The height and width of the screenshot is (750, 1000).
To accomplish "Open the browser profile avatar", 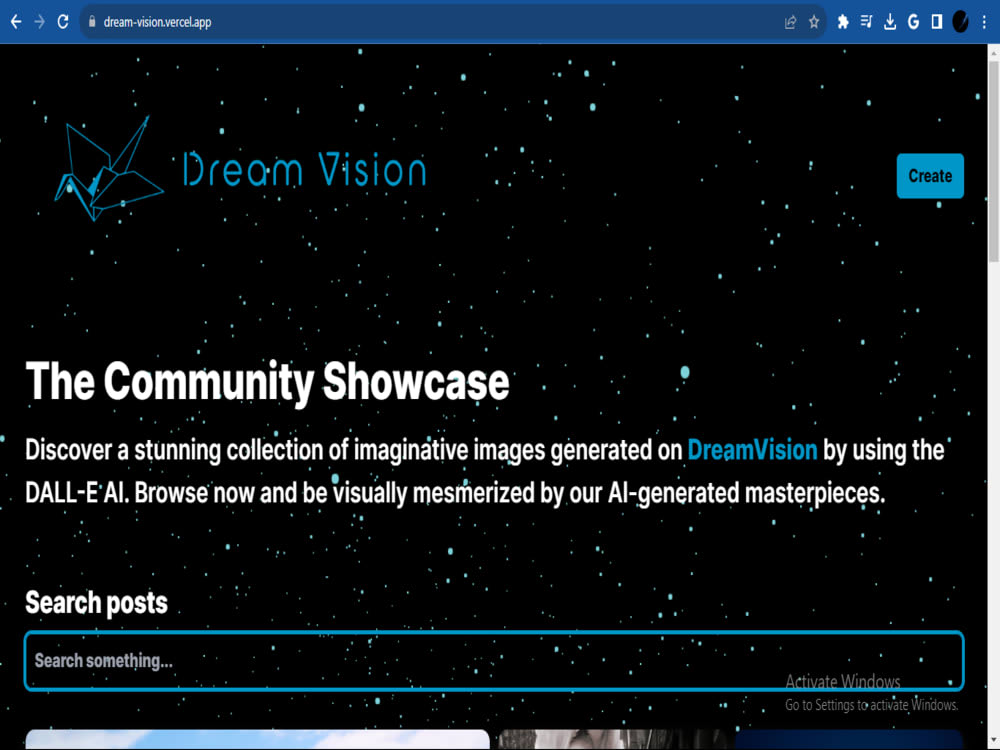I will pos(960,22).
